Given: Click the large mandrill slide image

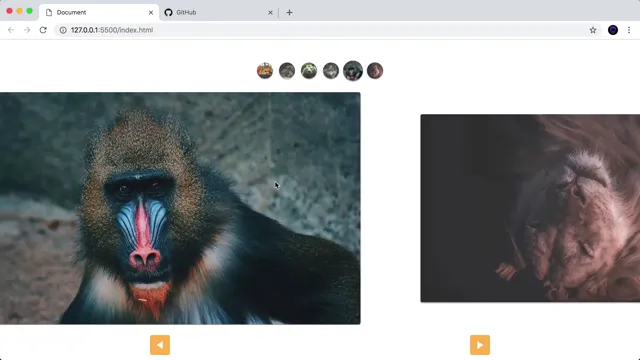Looking at the screenshot, I should (180, 208).
